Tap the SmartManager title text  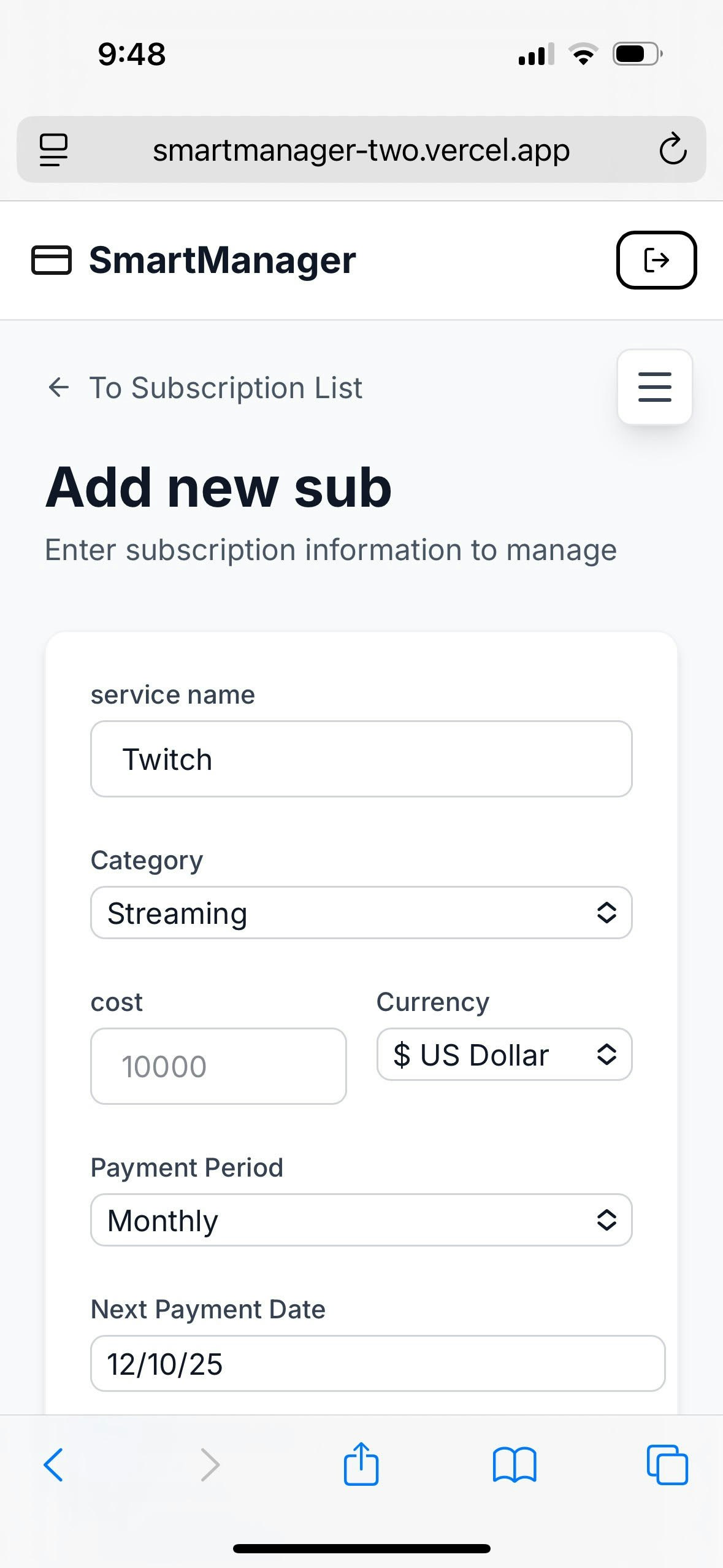[222, 260]
